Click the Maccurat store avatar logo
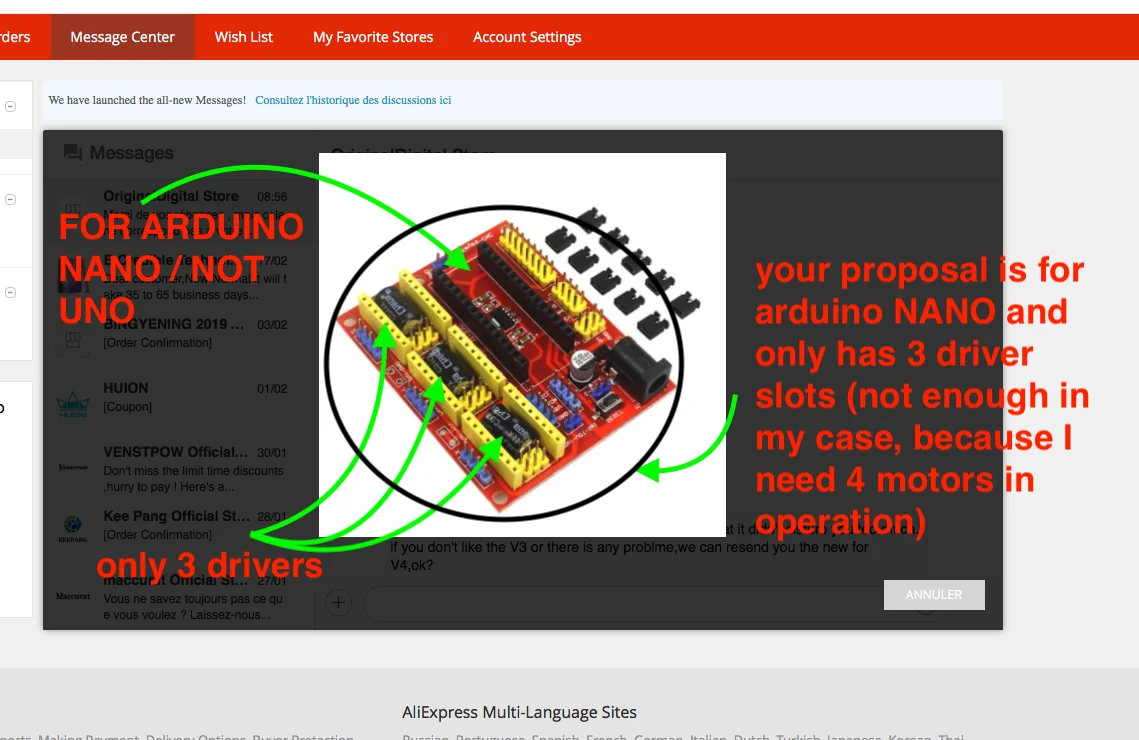This screenshot has height=740, width=1139. point(73,595)
